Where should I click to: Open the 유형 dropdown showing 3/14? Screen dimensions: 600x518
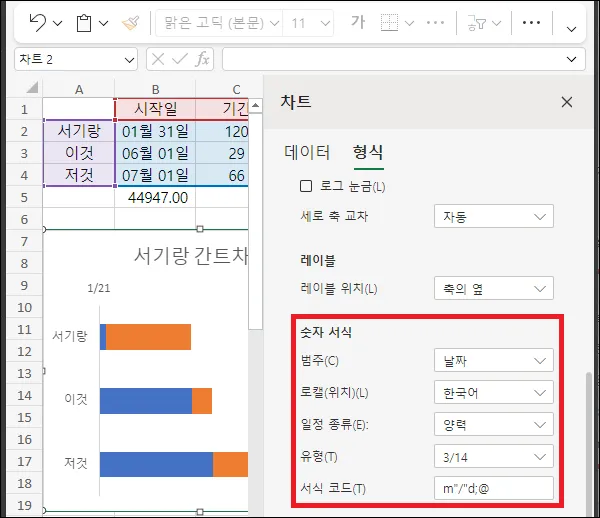(494, 456)
